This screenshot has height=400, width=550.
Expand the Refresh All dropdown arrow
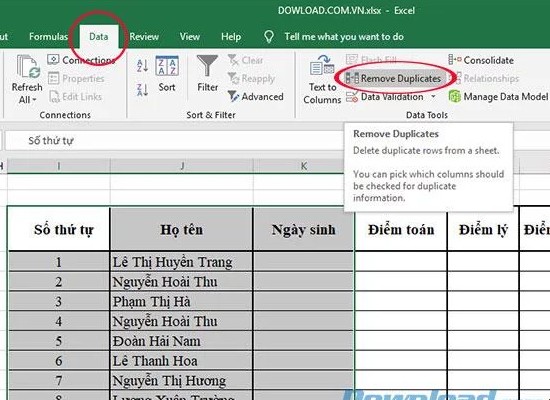coord(35,100)
